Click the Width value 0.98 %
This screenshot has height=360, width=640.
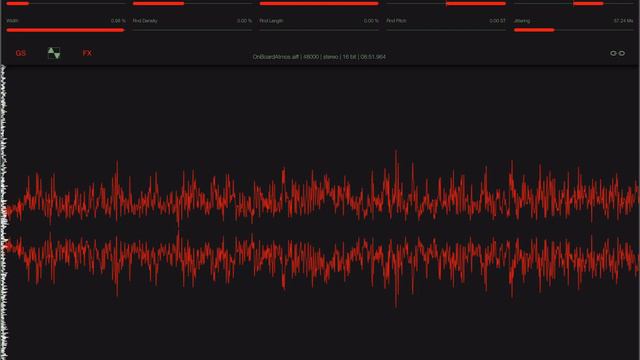(118, 21)
